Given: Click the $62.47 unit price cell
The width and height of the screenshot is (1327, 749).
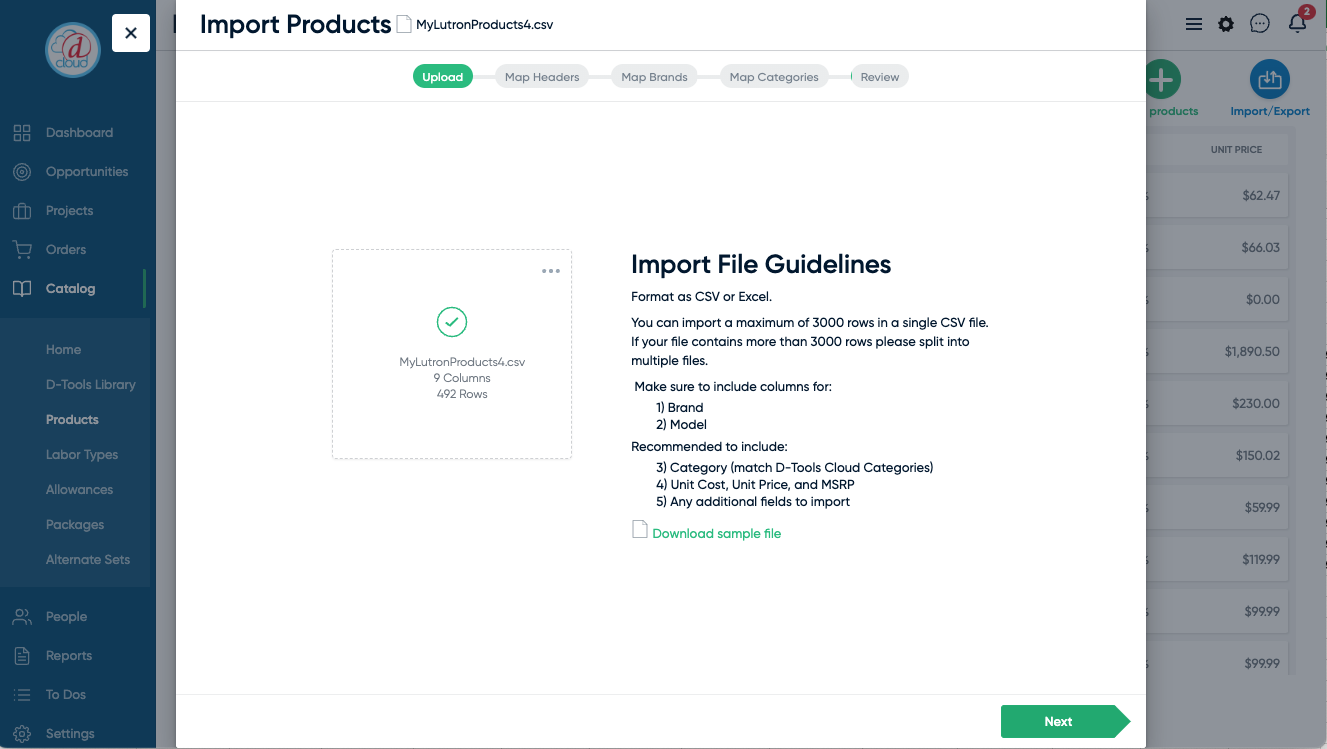Looking at the screenshot, I should pyautogui.click(x=1261, y=195).
